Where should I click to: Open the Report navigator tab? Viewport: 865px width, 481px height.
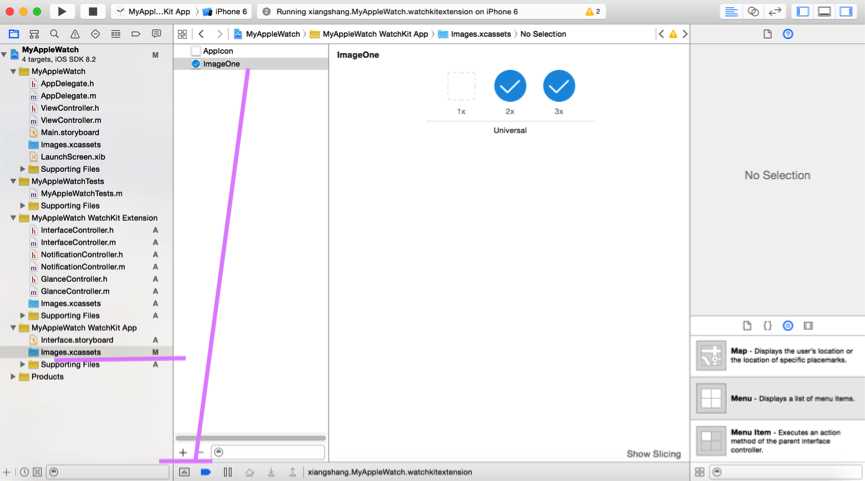click(156, 34)
